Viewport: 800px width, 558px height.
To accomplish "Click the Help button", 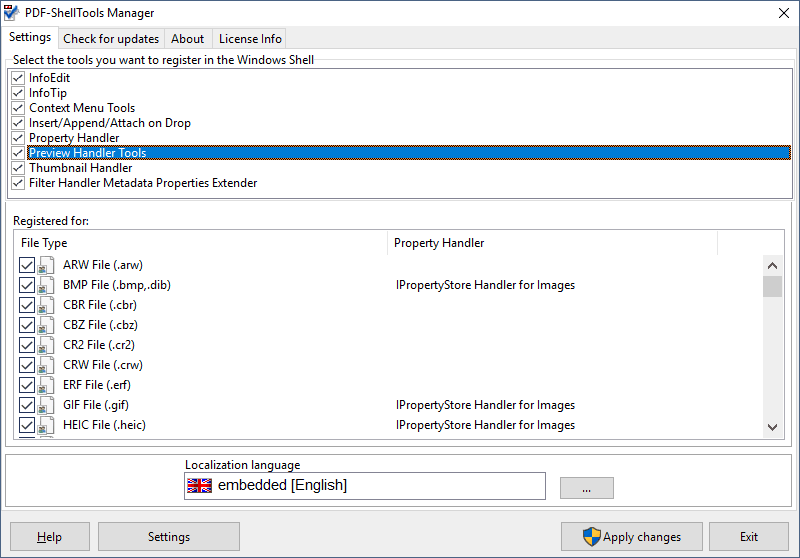I will tap(50, 537).
